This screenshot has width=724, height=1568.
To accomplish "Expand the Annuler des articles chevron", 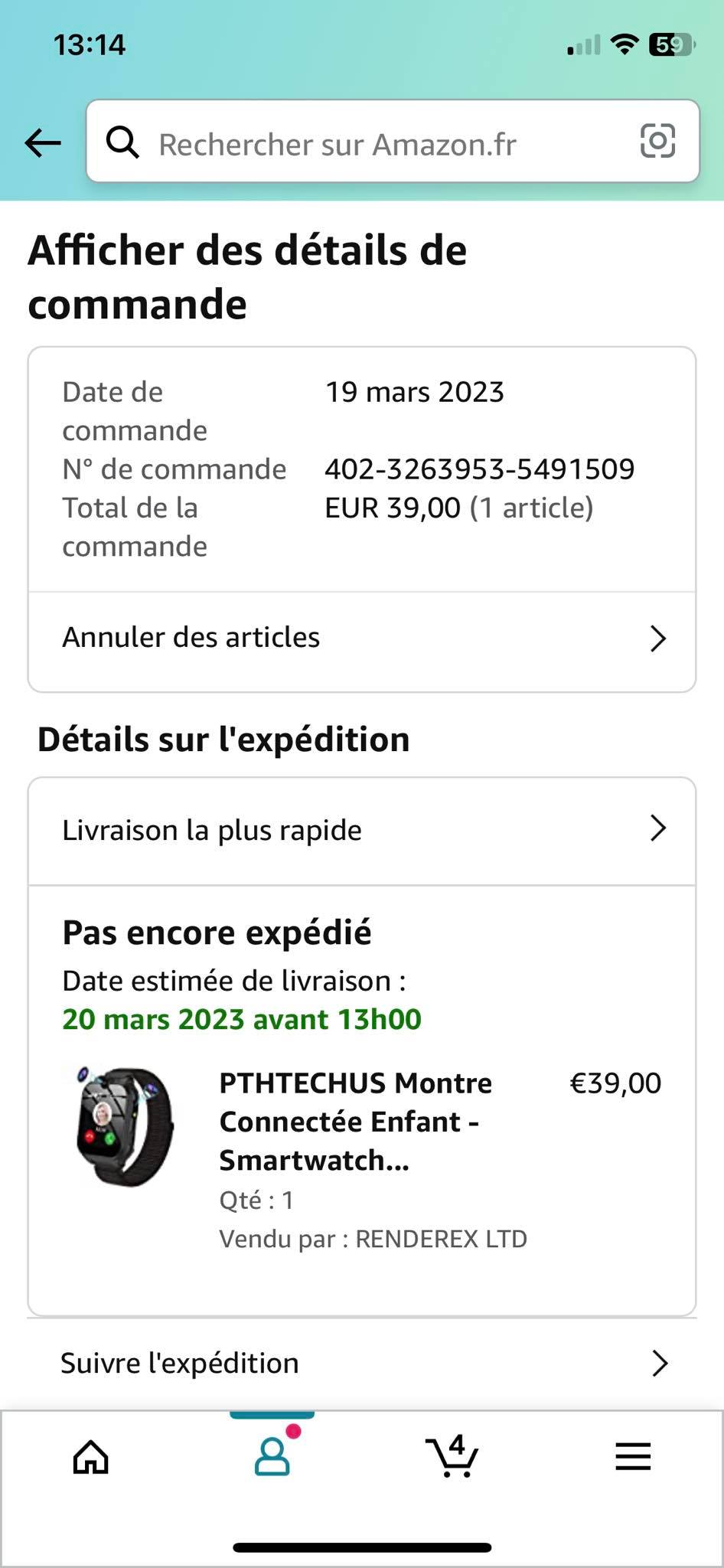I will pyautogui.click(x=657, y=639).
